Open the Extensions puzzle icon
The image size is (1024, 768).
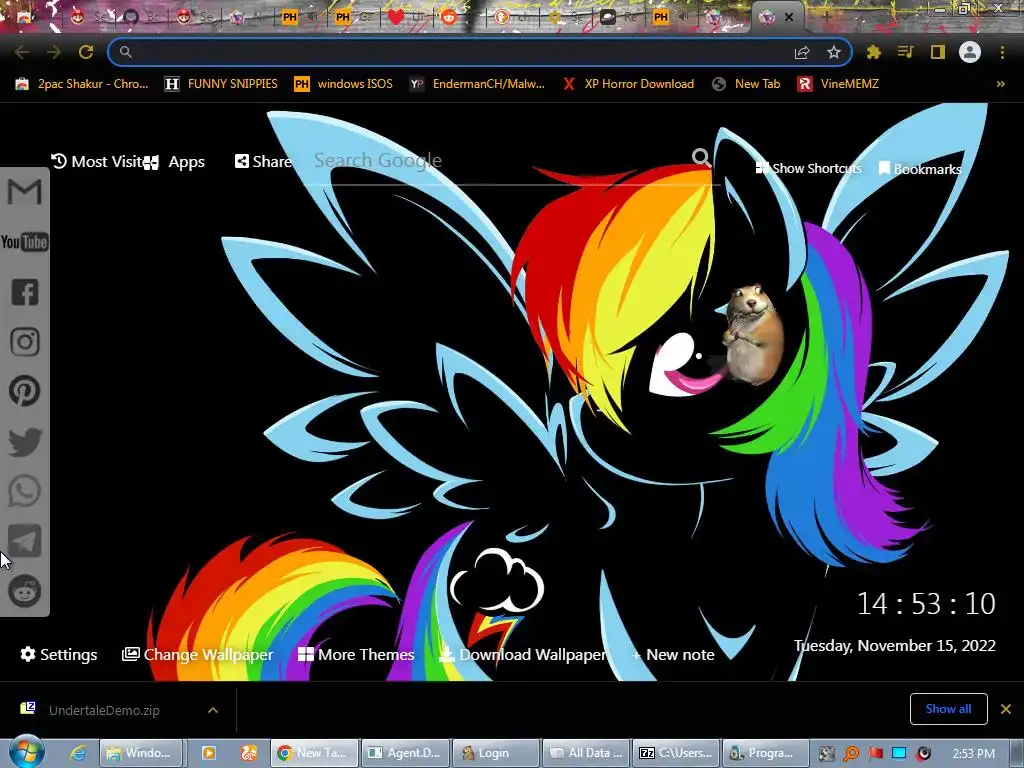coord(874,52)
